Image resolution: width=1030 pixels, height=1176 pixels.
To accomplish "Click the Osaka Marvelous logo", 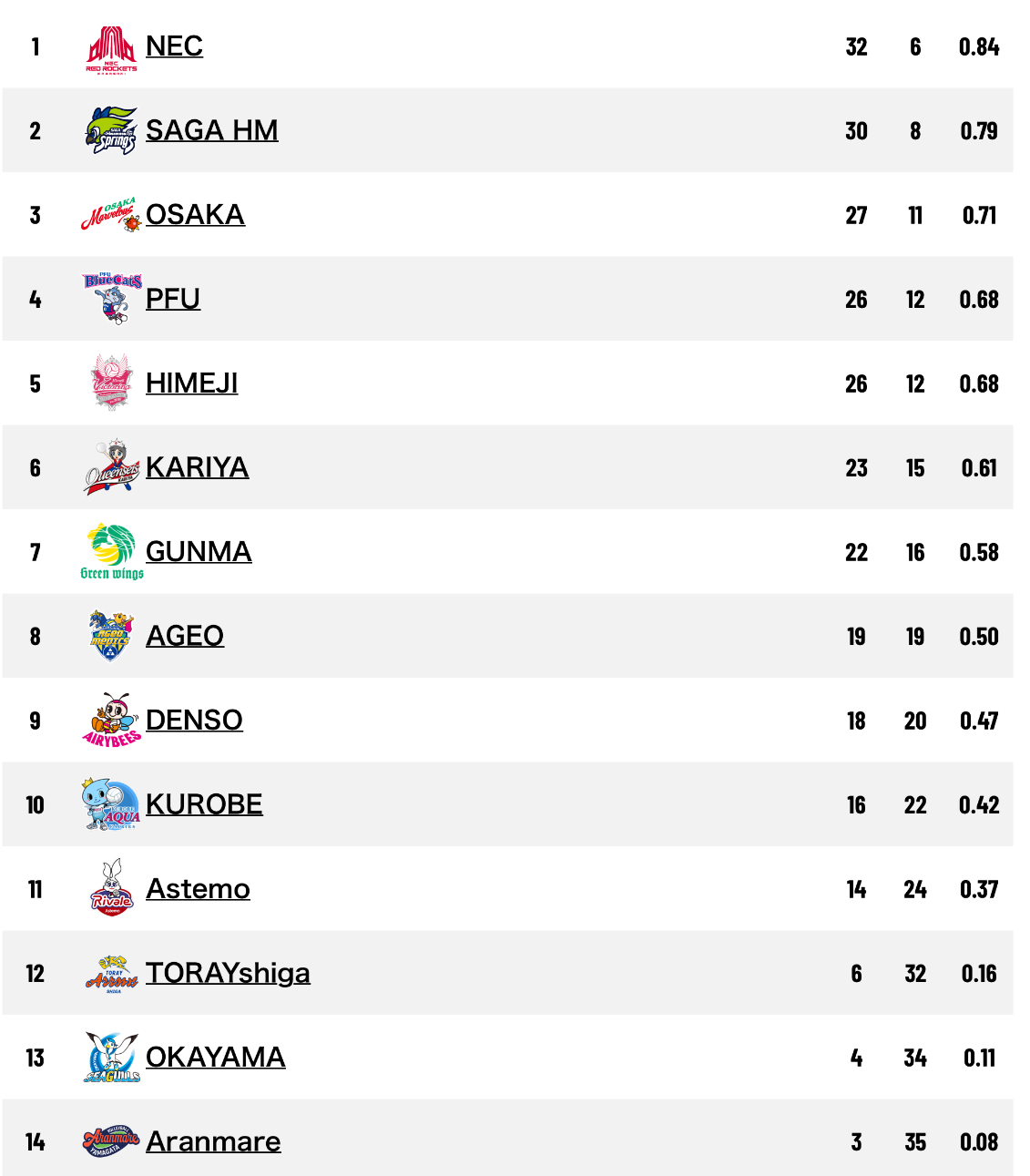I will (x=111, y=216).
